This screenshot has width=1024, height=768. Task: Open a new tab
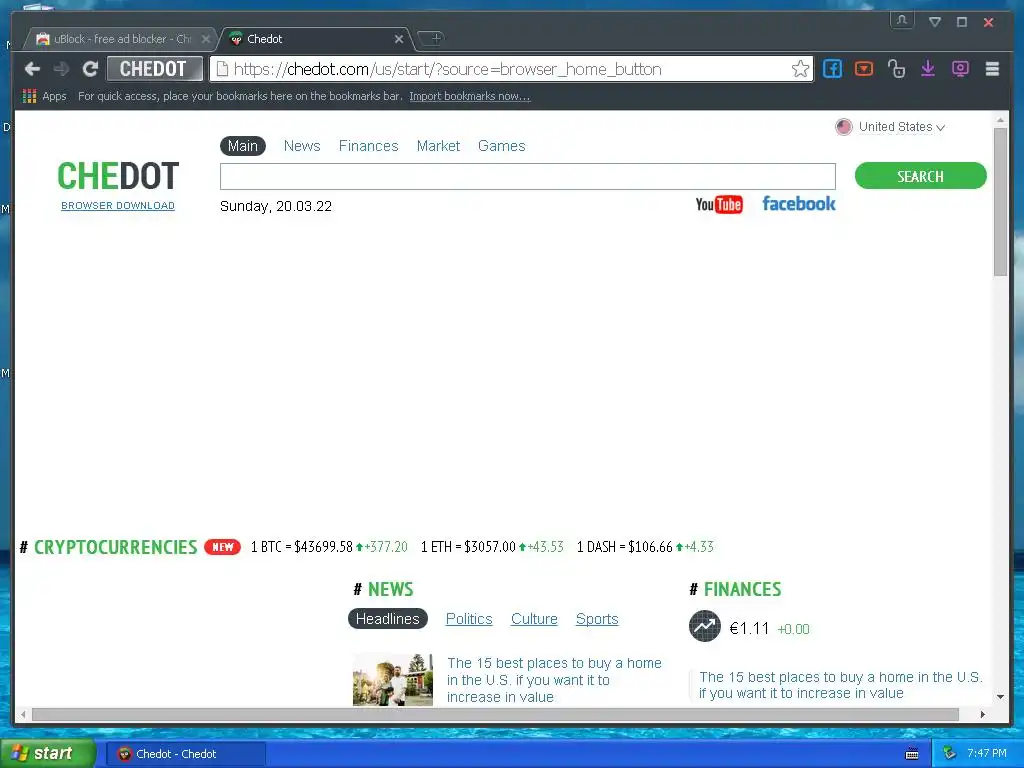(x=431, y=39)
